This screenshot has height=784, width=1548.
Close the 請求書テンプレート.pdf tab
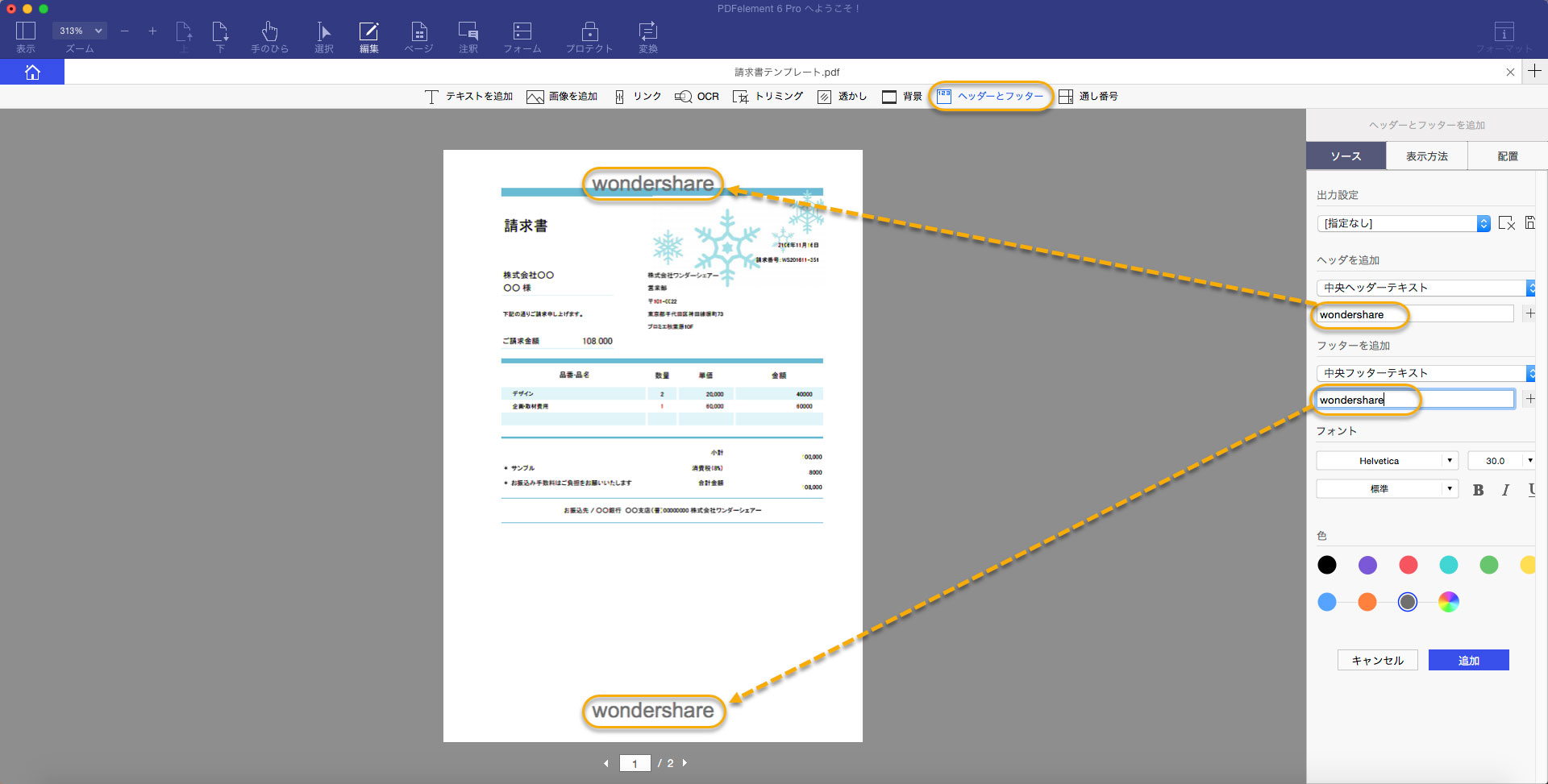[1510, 72]
